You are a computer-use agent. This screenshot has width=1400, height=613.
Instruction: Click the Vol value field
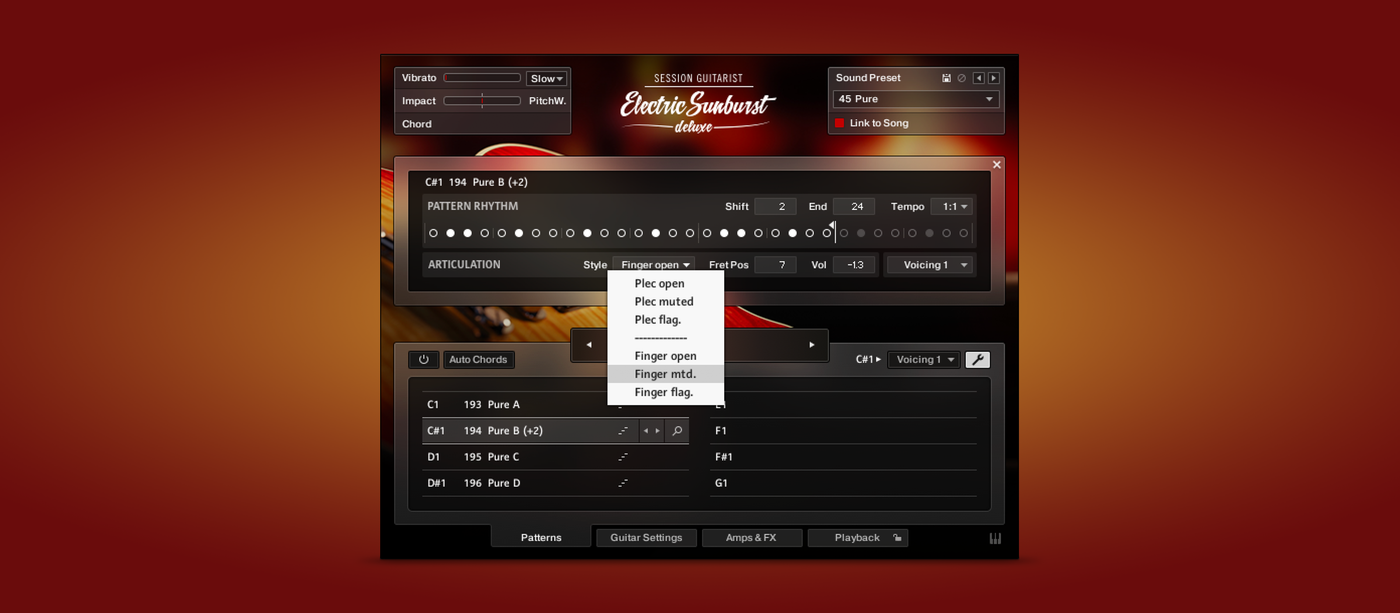tap(854, 265)
